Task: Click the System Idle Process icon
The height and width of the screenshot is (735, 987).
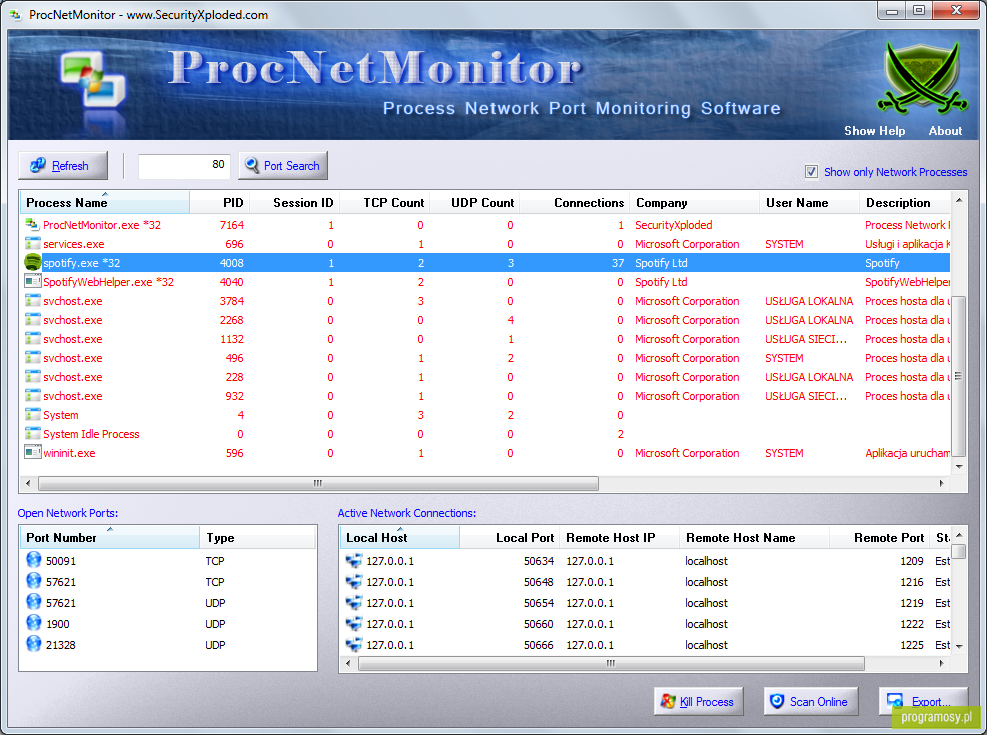Action: [x=32, y=434]
